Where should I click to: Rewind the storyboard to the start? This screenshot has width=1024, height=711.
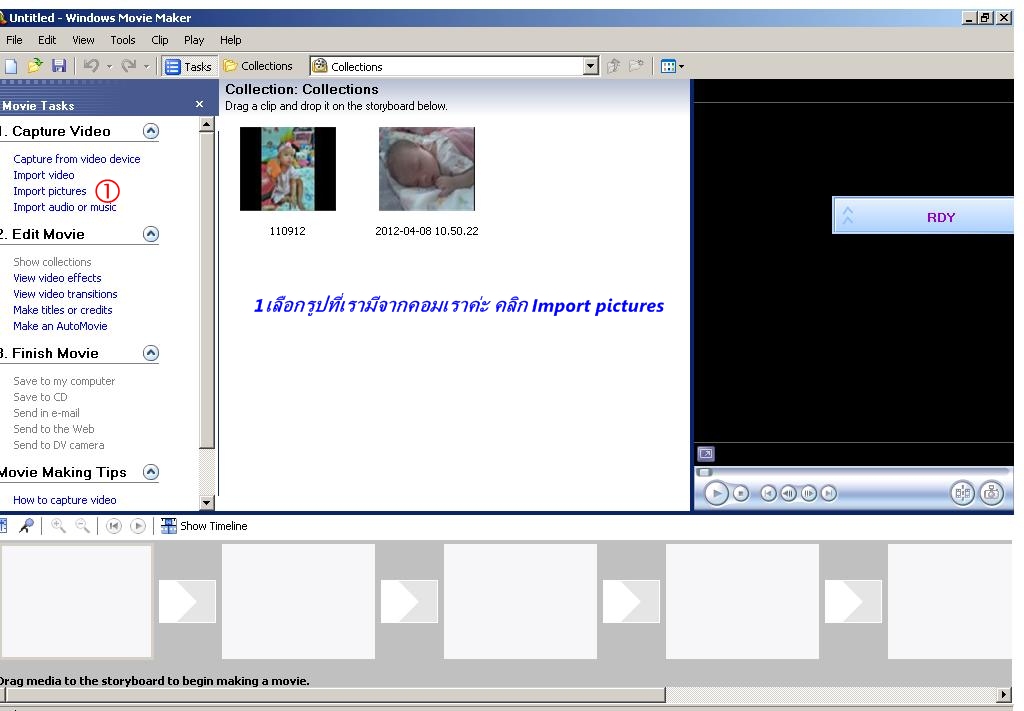[114, 526]
